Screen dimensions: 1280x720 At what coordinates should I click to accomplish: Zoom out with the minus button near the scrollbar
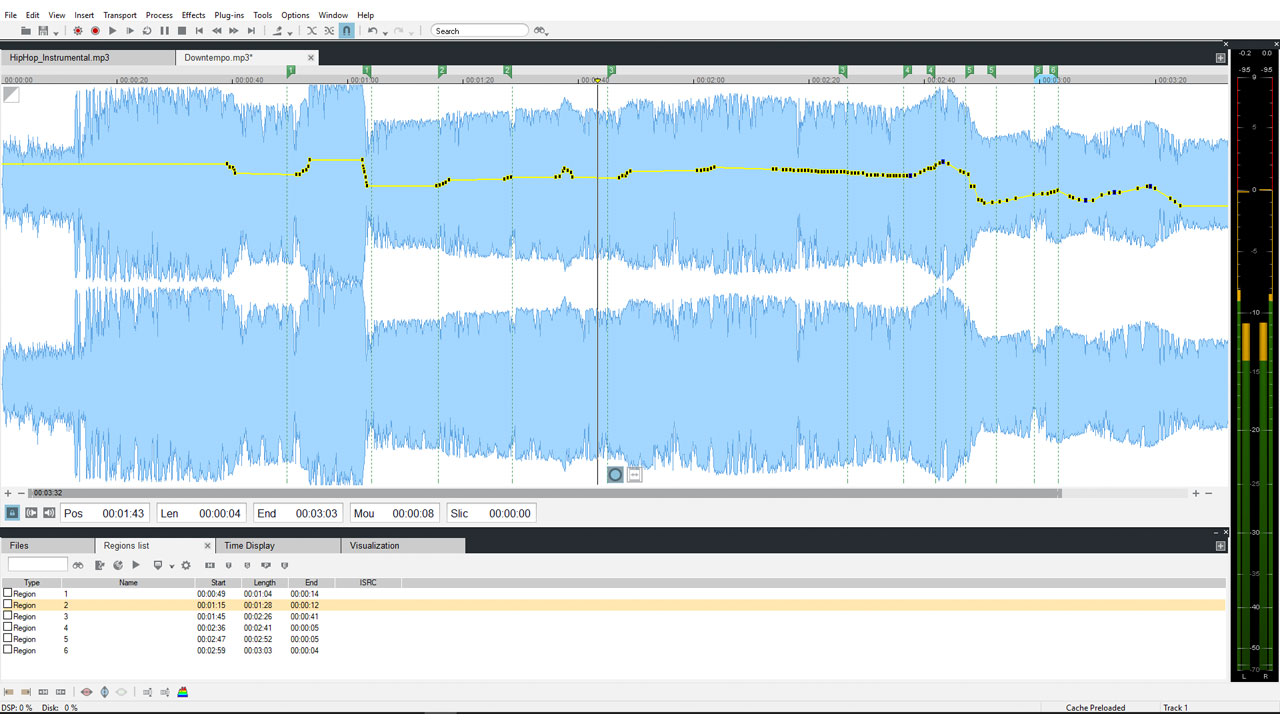[x=1209, y=492]
